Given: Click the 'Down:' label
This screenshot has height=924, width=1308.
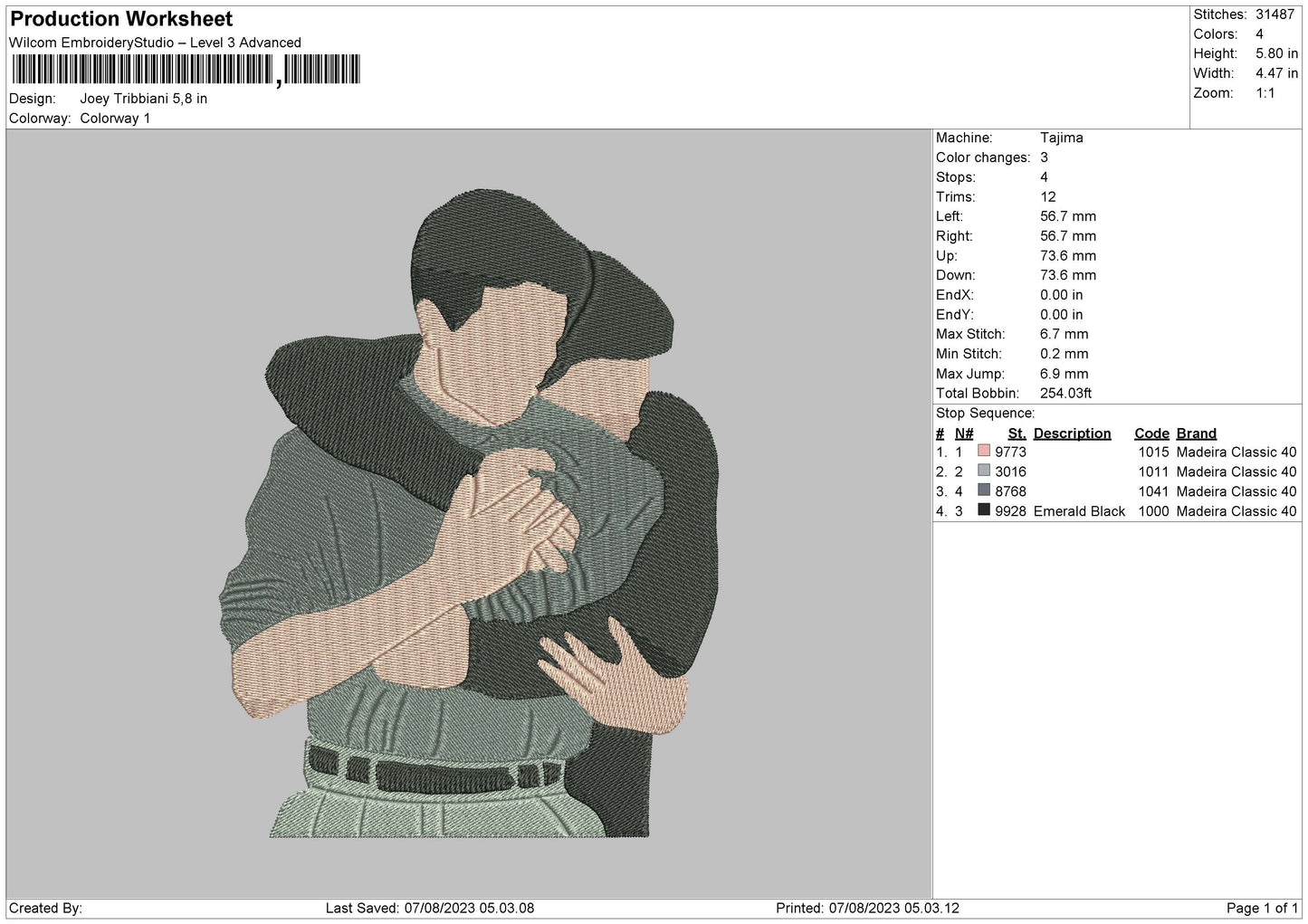Looking at the screenshot, I should point(955,275).
